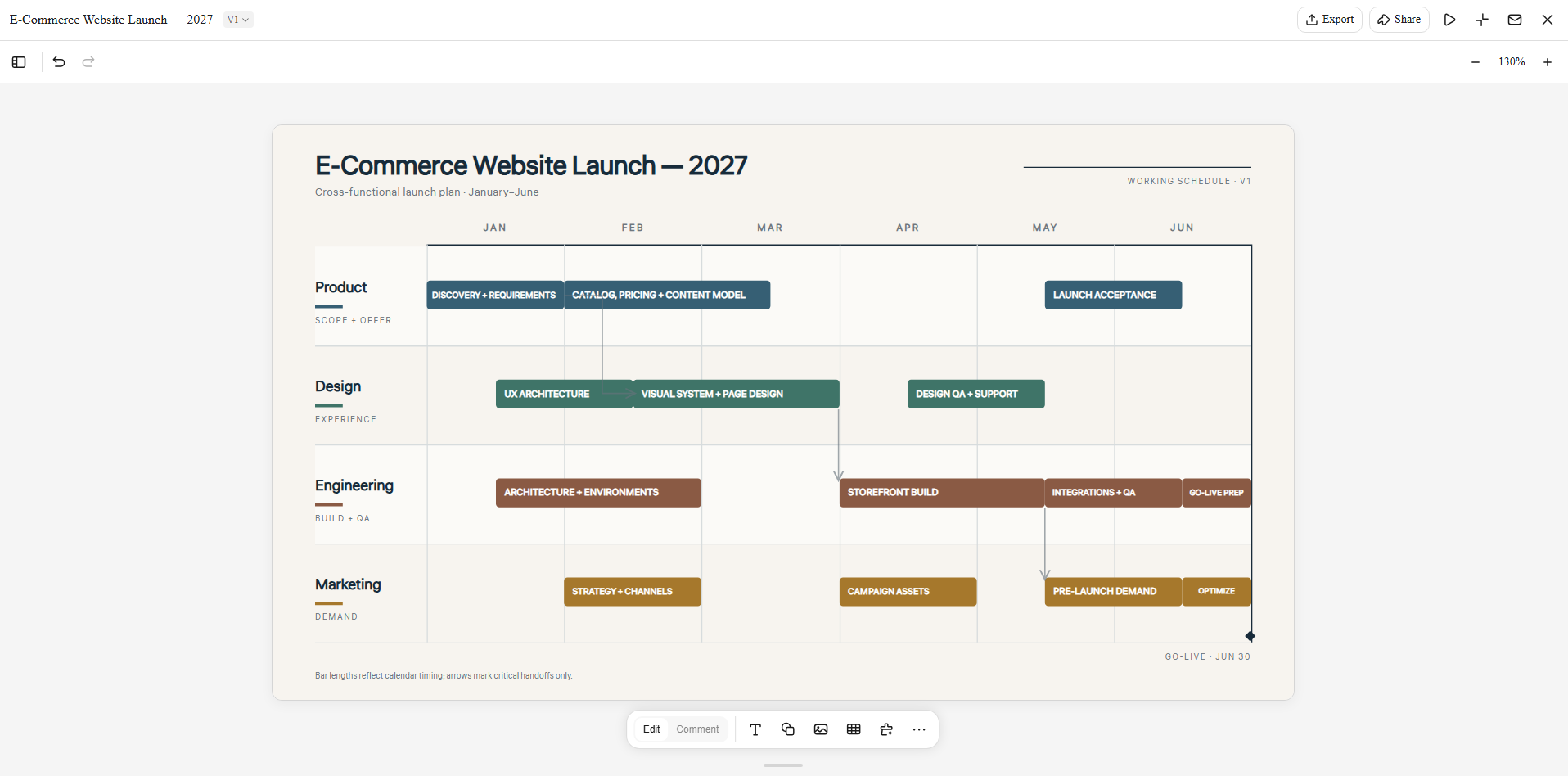Select the Architecture + Environments bar
The width and height of the screenshot is (1568, 776).
pos(598,493)
